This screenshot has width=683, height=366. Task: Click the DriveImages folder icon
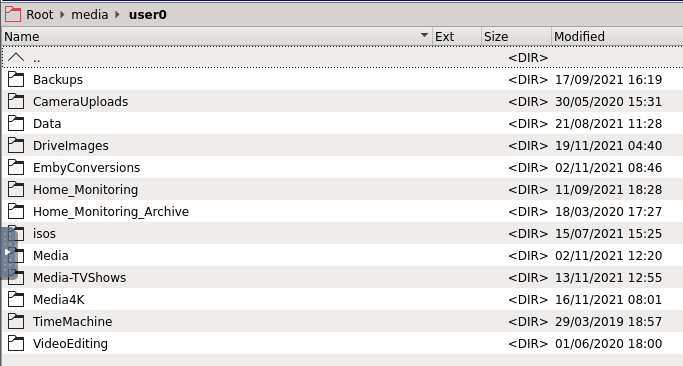click(16, 146)
